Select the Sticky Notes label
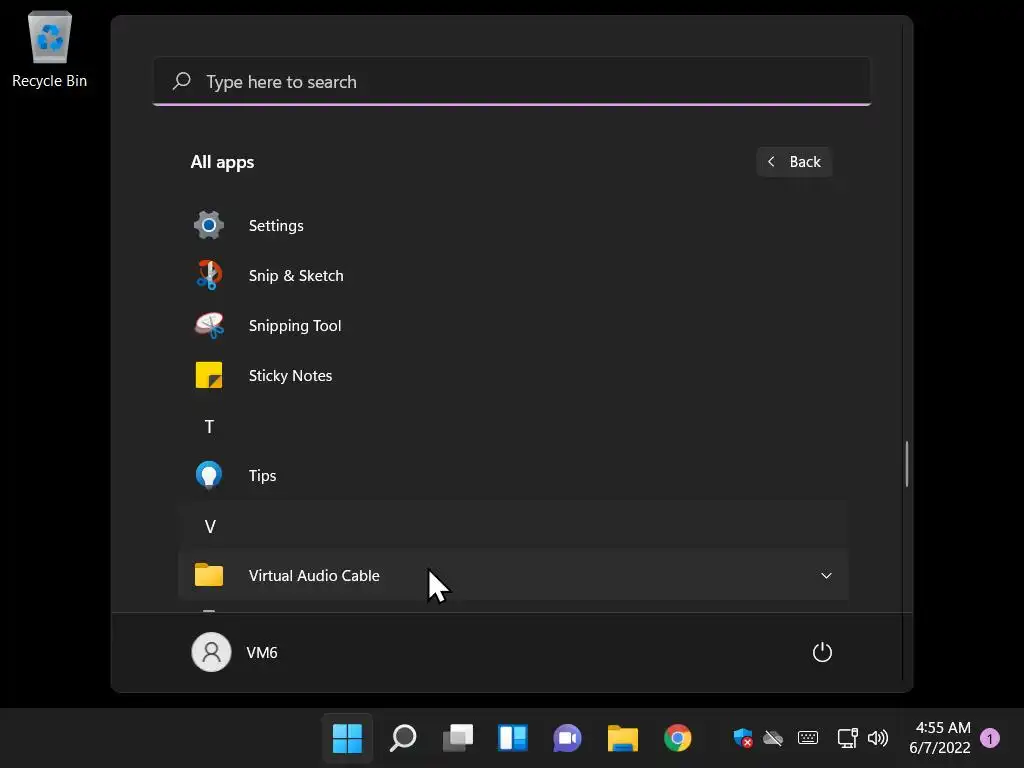1024x768 pixels. pyautogui.click(x=291, y=376)
